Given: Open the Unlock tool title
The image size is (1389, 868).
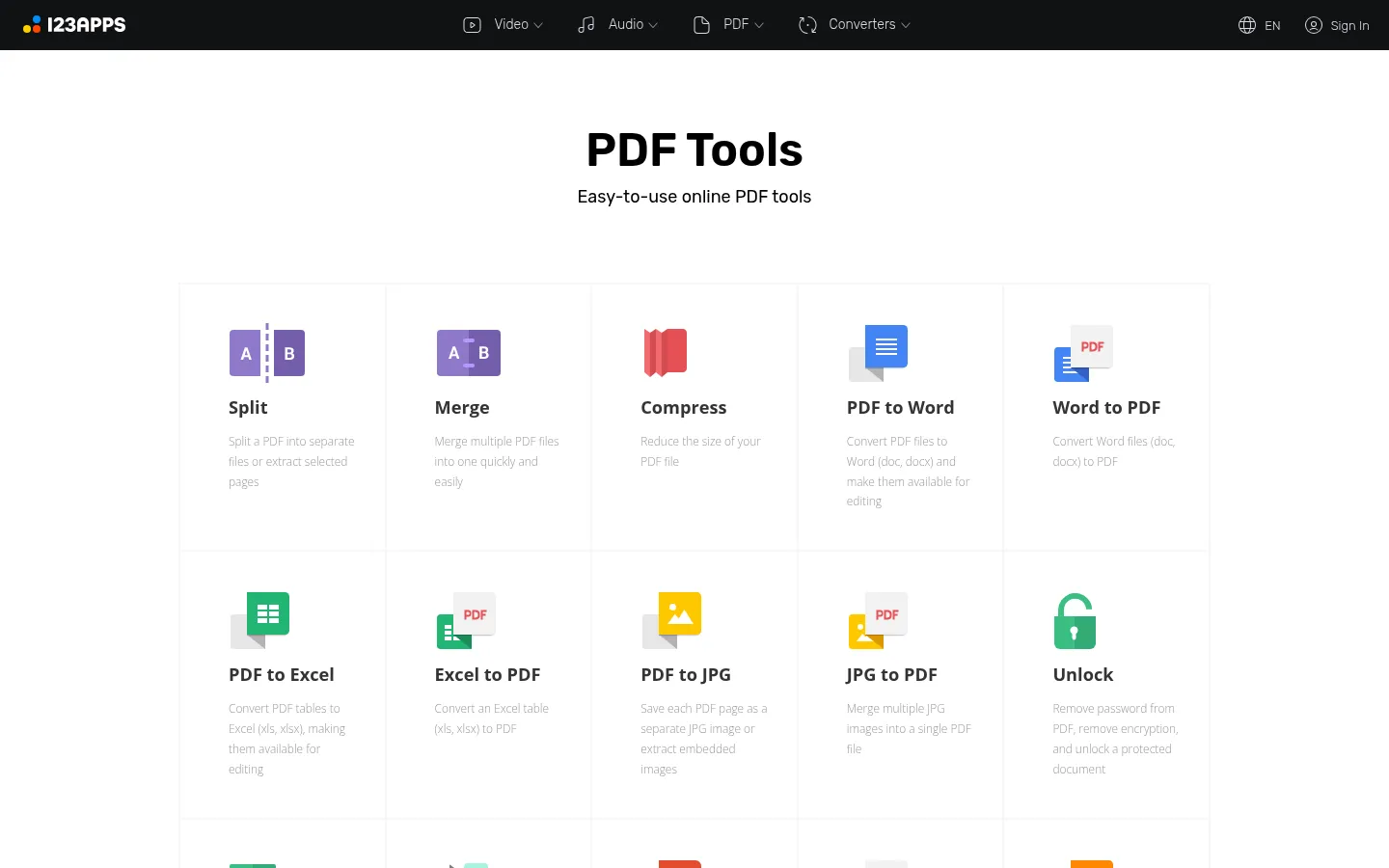Looking at the screenshot, I should (x=1083, y=675).
